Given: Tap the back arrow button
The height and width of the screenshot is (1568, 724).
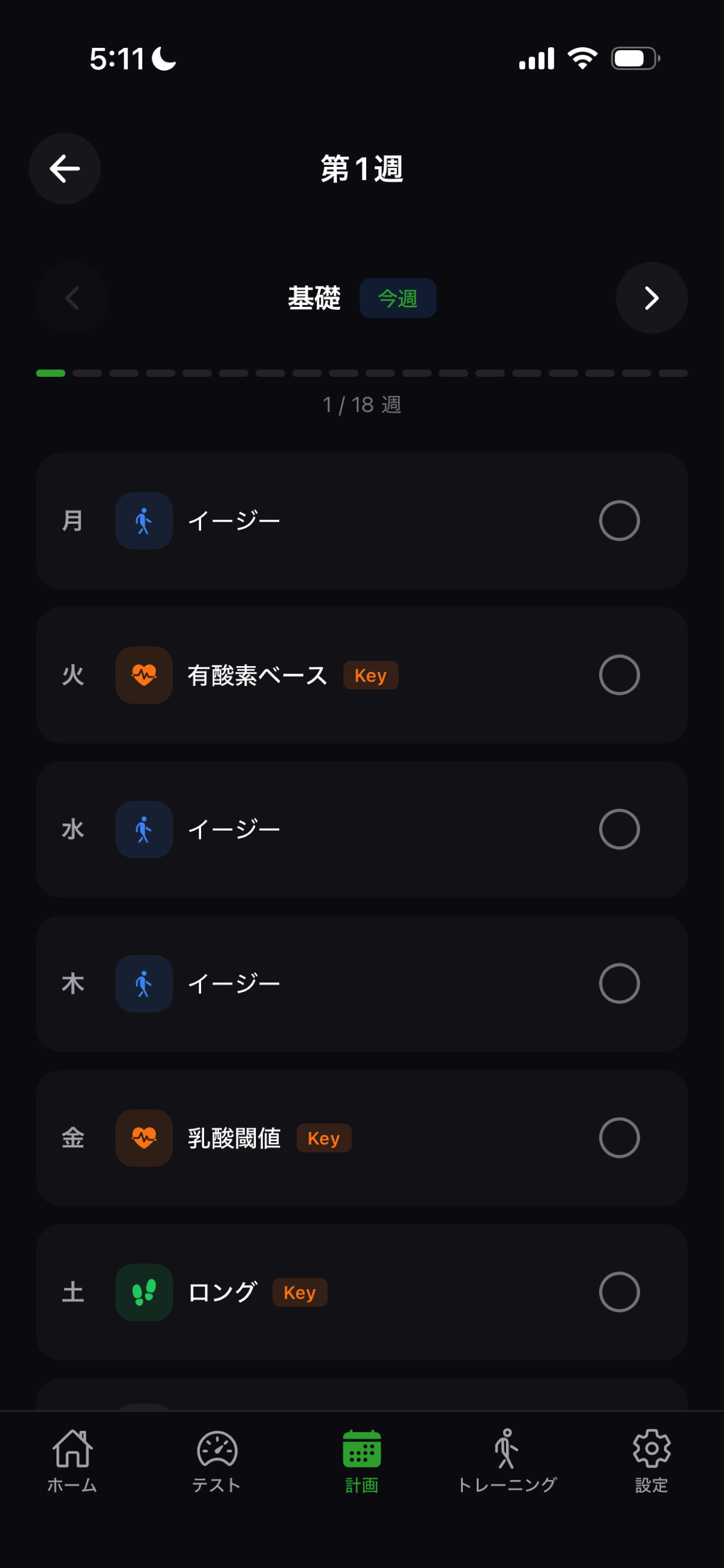Looking at the screenshot, I should pyautogui.click(x=65, y=169).
